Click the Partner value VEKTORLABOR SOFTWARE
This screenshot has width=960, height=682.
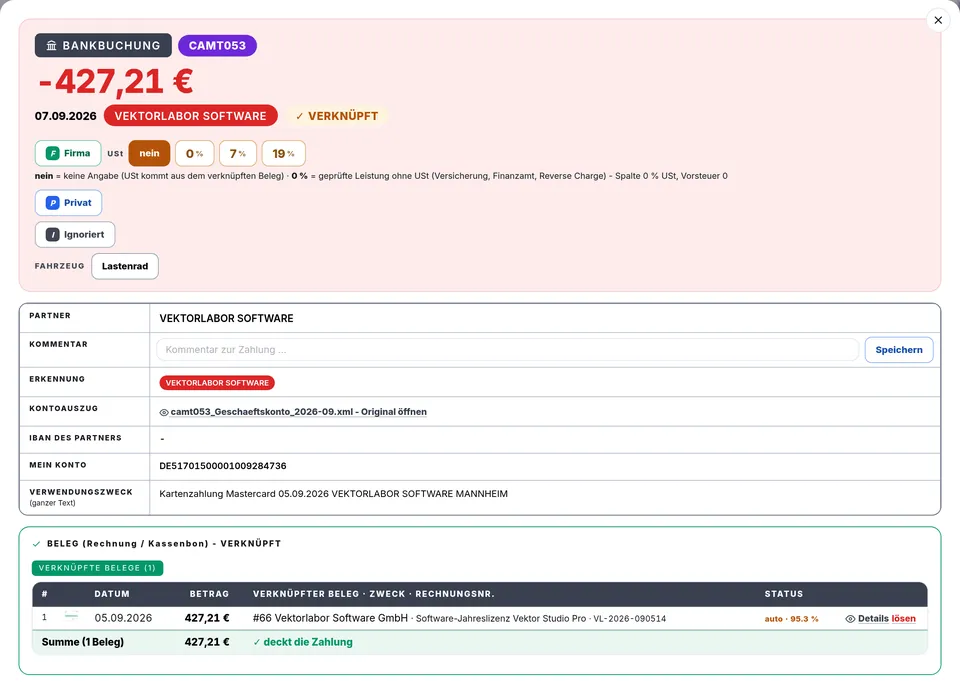pos(227,318)
